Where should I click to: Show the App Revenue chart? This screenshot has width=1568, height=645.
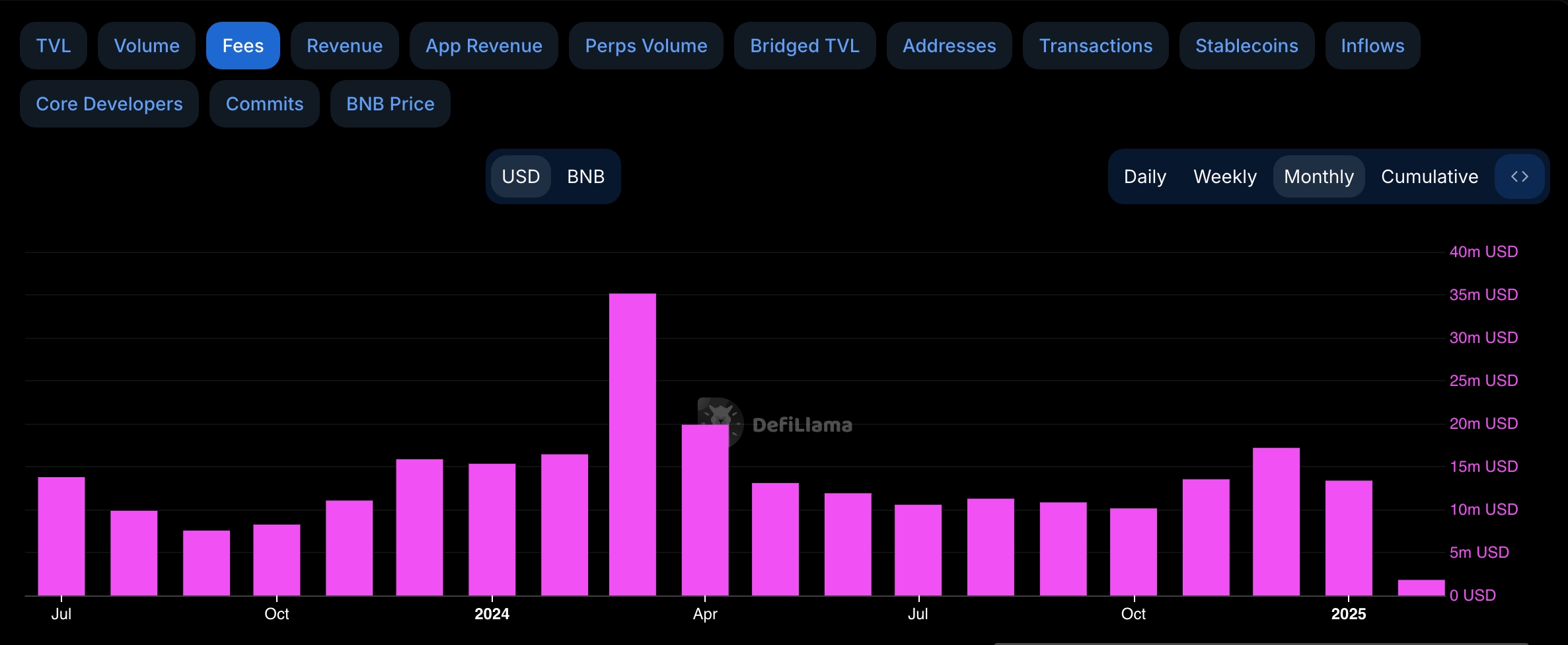(x=484, y=46)
